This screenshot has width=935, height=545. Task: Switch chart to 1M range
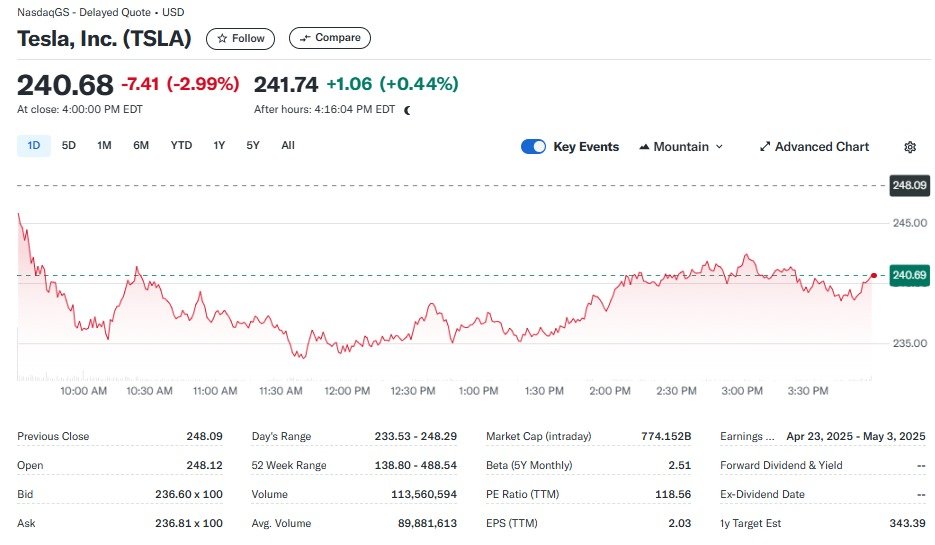tap(104, 145)
